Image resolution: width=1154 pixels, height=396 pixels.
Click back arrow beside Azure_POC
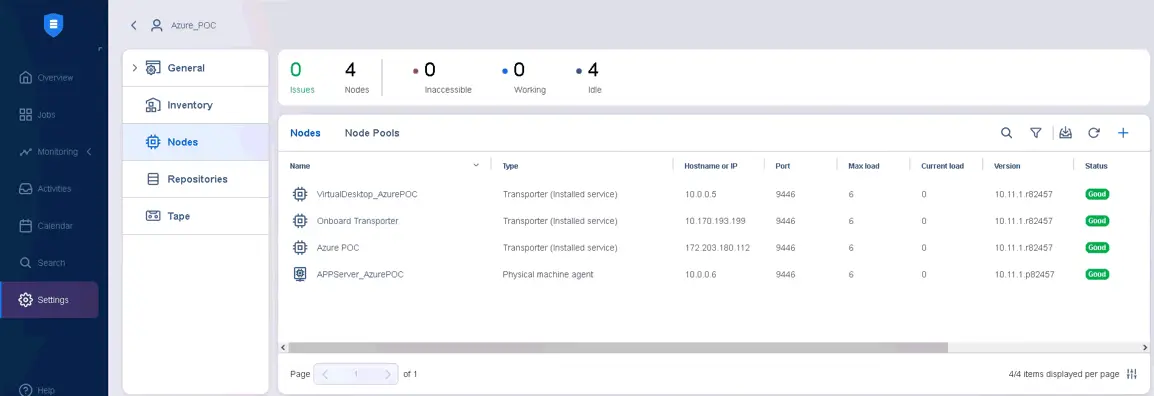(134, 25)
